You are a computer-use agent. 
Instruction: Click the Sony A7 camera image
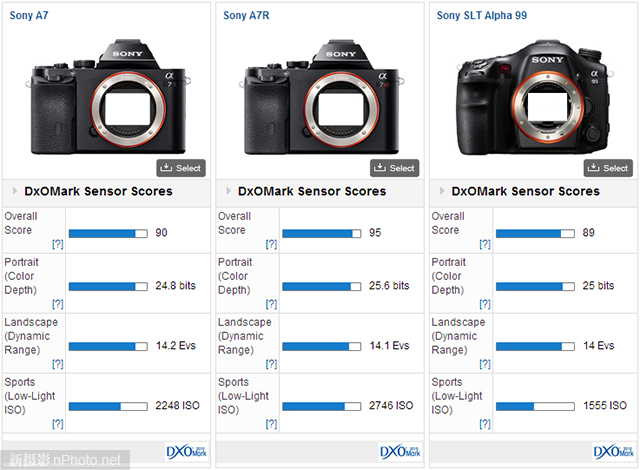click(108, 97)
